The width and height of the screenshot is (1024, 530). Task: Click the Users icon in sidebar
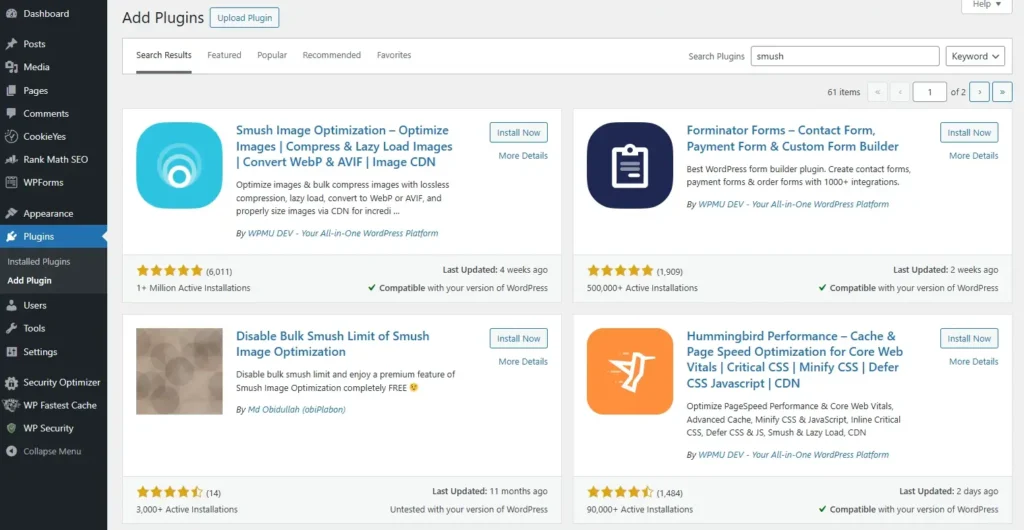[11, 305]
